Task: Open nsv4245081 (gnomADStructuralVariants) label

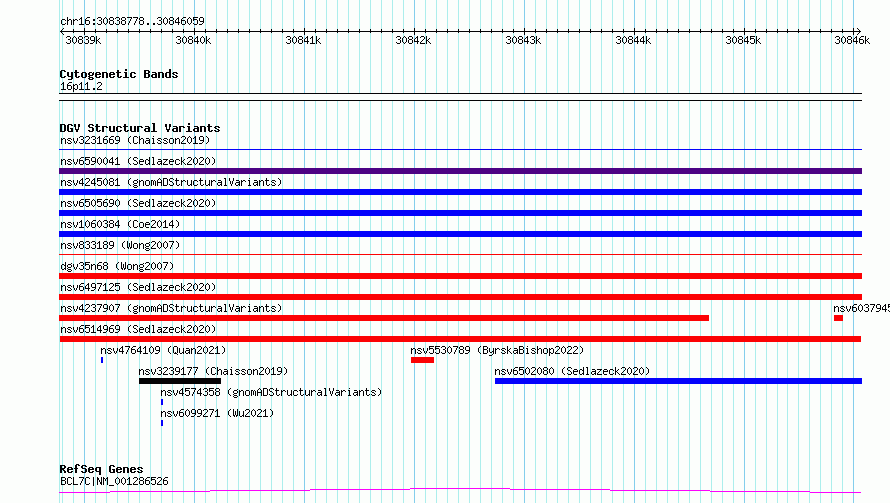Action: (x=171, y=182)
